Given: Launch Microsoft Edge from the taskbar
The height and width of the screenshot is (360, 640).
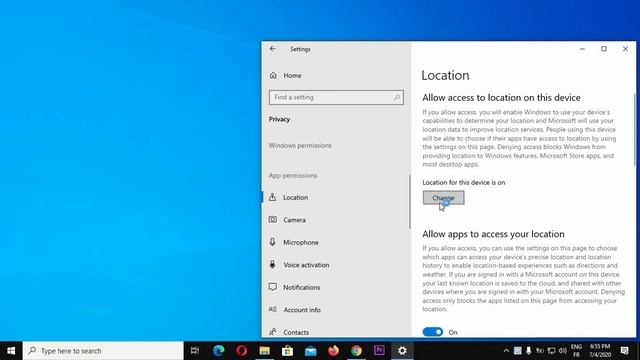Looking at the screenshot, I should (218, 351).
